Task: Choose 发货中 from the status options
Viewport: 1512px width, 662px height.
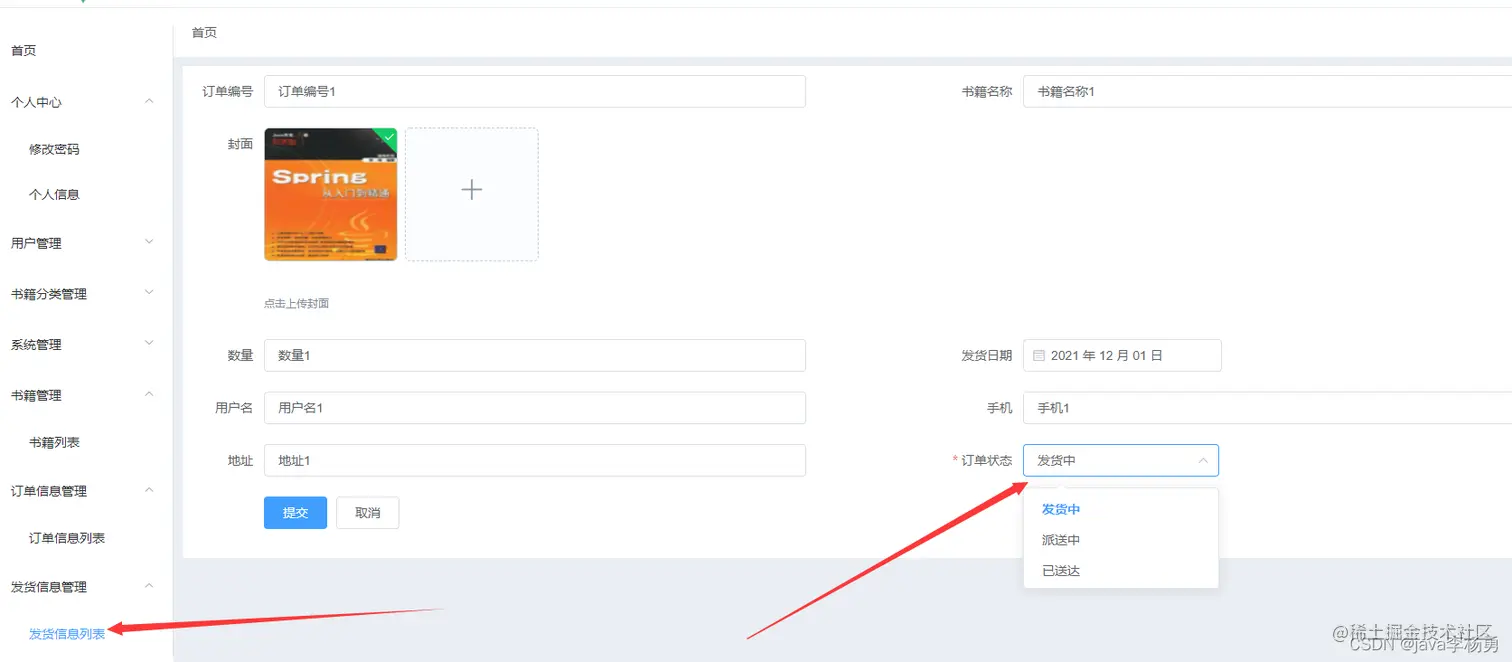Action: (1121, 509)
